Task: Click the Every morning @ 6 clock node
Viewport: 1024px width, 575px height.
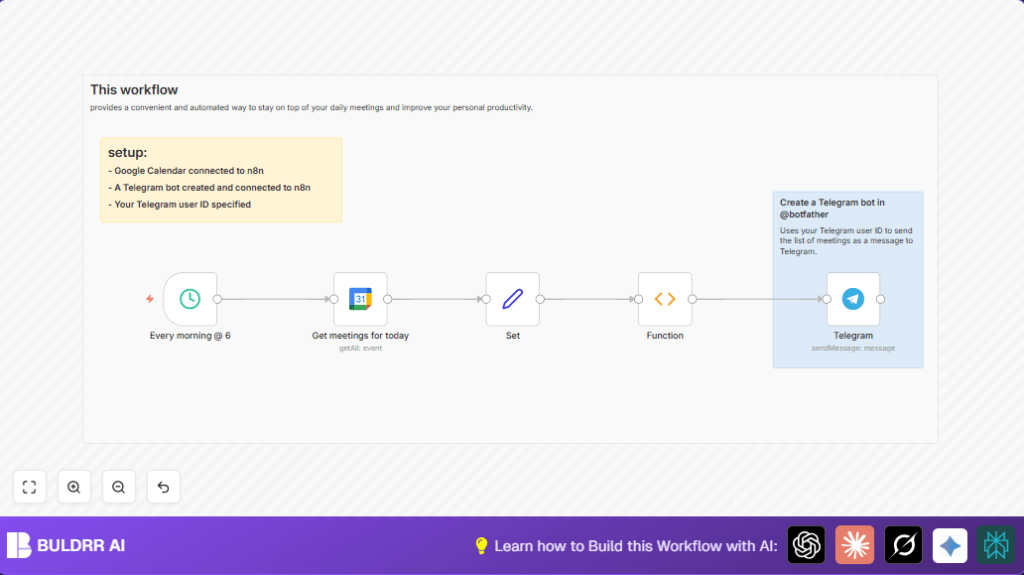Action: pyautogui.click(x=190, y=299)
